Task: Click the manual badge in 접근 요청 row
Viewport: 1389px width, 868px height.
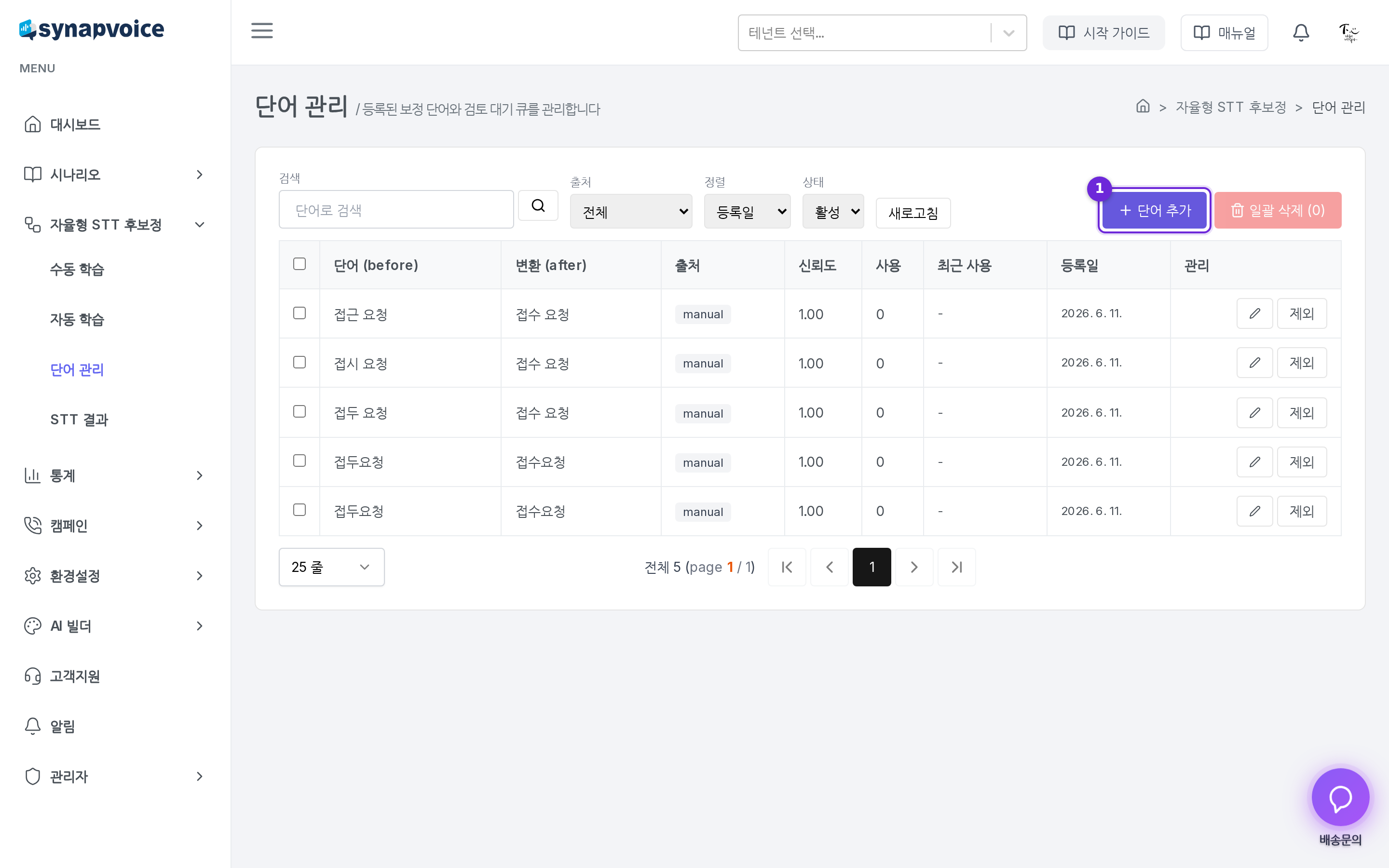Action: tap(703, 314)
